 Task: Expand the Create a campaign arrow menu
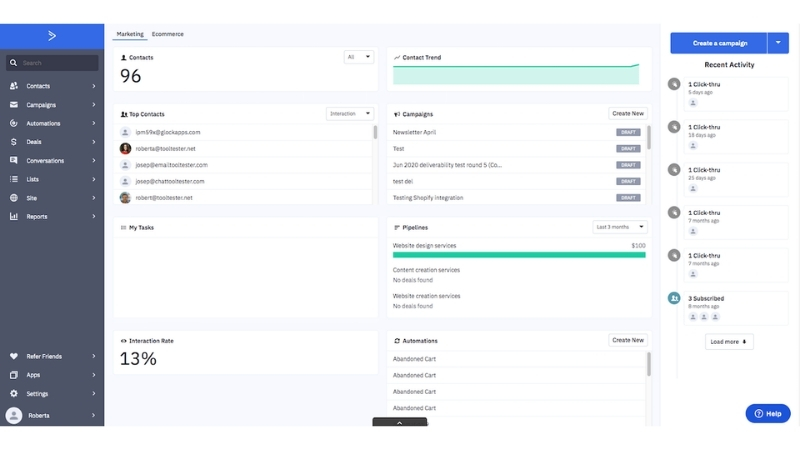779,43
